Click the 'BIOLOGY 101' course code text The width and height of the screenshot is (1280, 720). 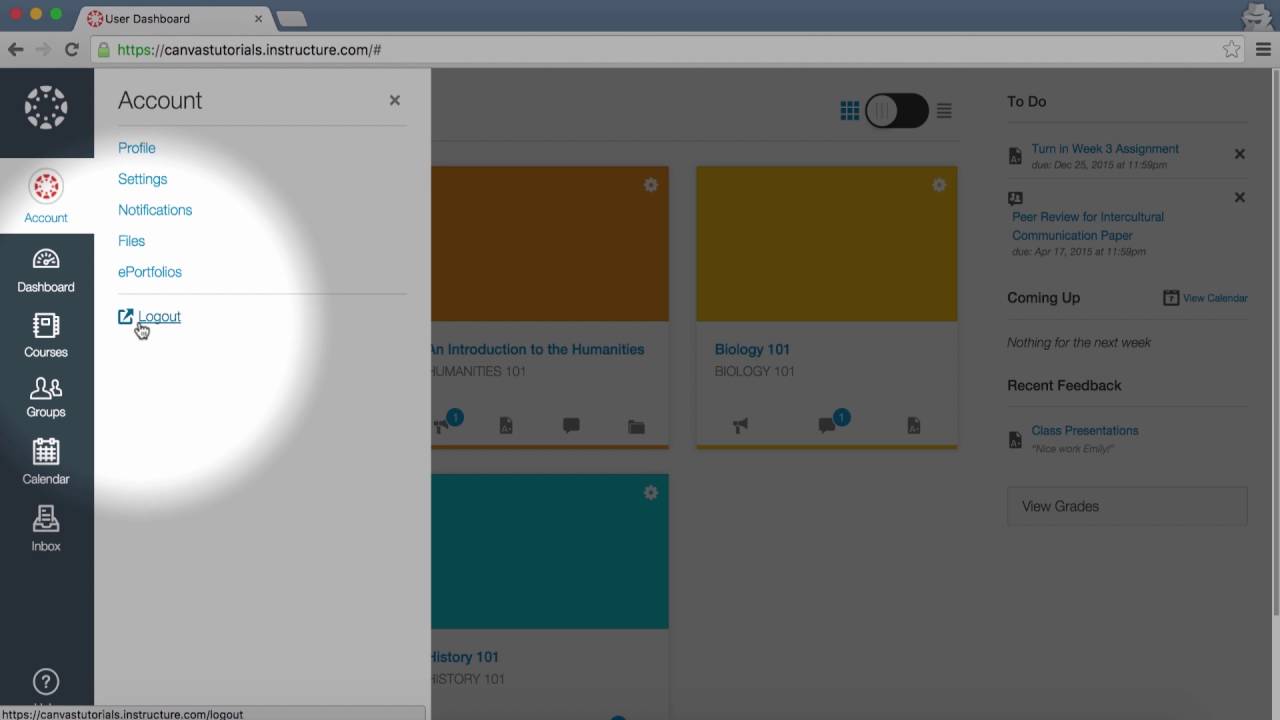coord(755,371)
